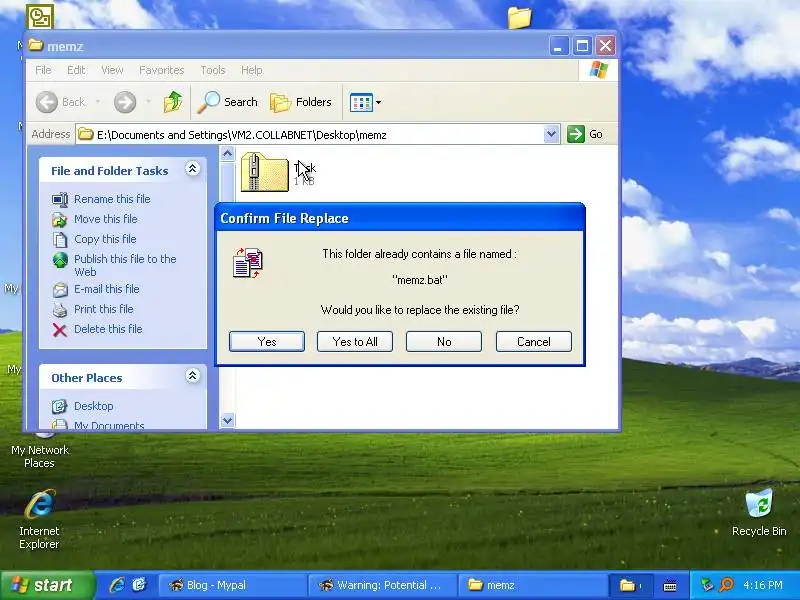Image resolution: width=800 pixels, height=600 pixels.
Task: Switch to Warning: Potential taskbar button
Action: [382, 585]
